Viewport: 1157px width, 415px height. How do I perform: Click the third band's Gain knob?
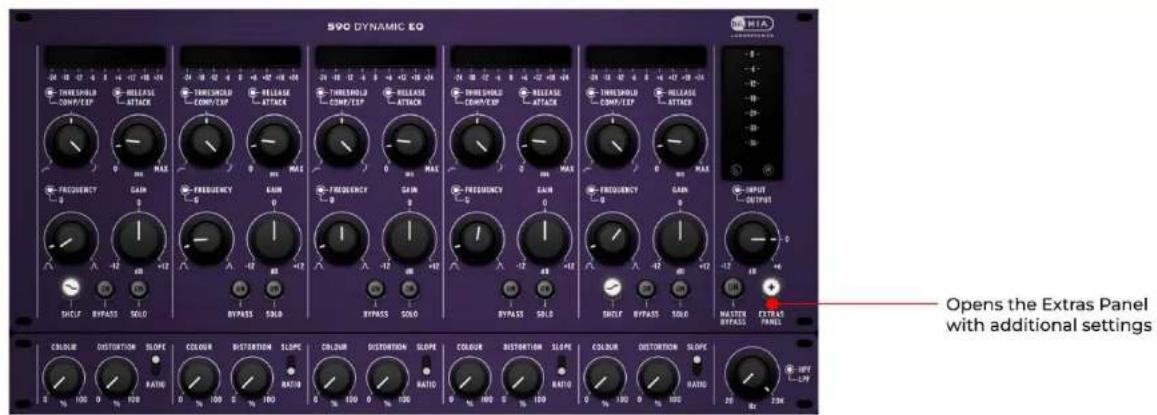(409, 240)
